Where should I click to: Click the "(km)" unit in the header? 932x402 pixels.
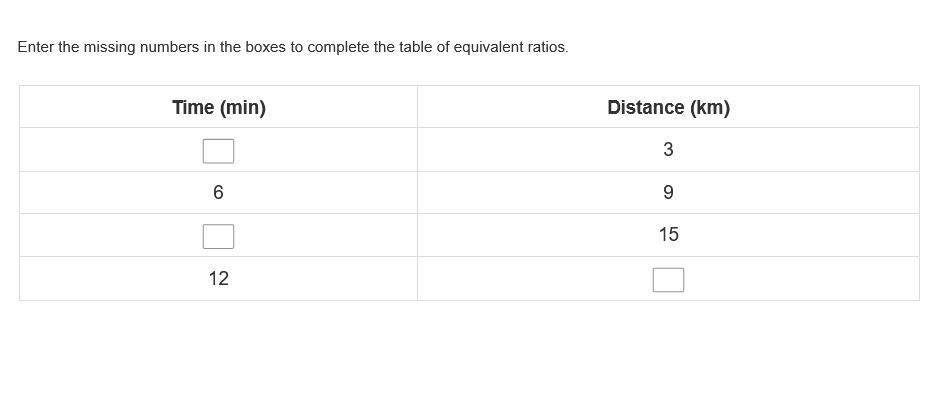710,108
